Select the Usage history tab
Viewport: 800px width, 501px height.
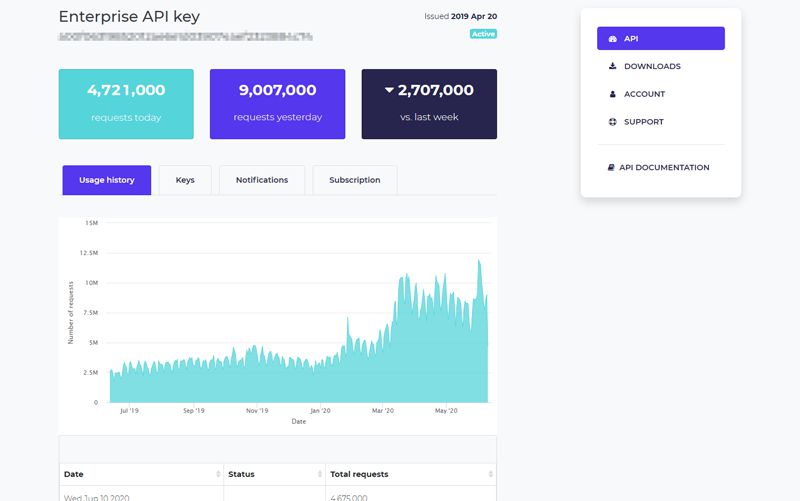coord(106,180)
